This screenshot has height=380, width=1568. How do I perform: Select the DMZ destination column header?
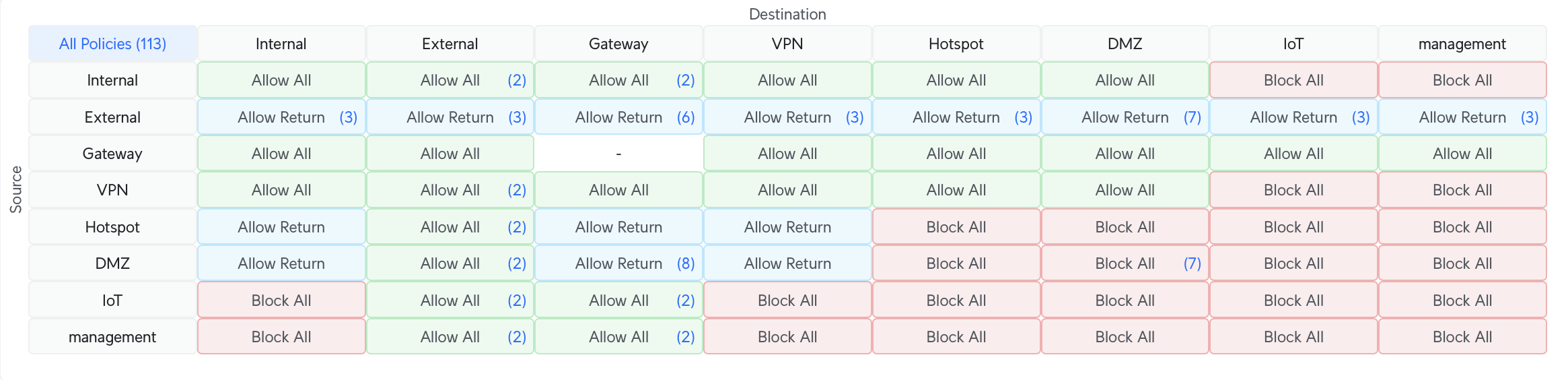pos(1125,44)
